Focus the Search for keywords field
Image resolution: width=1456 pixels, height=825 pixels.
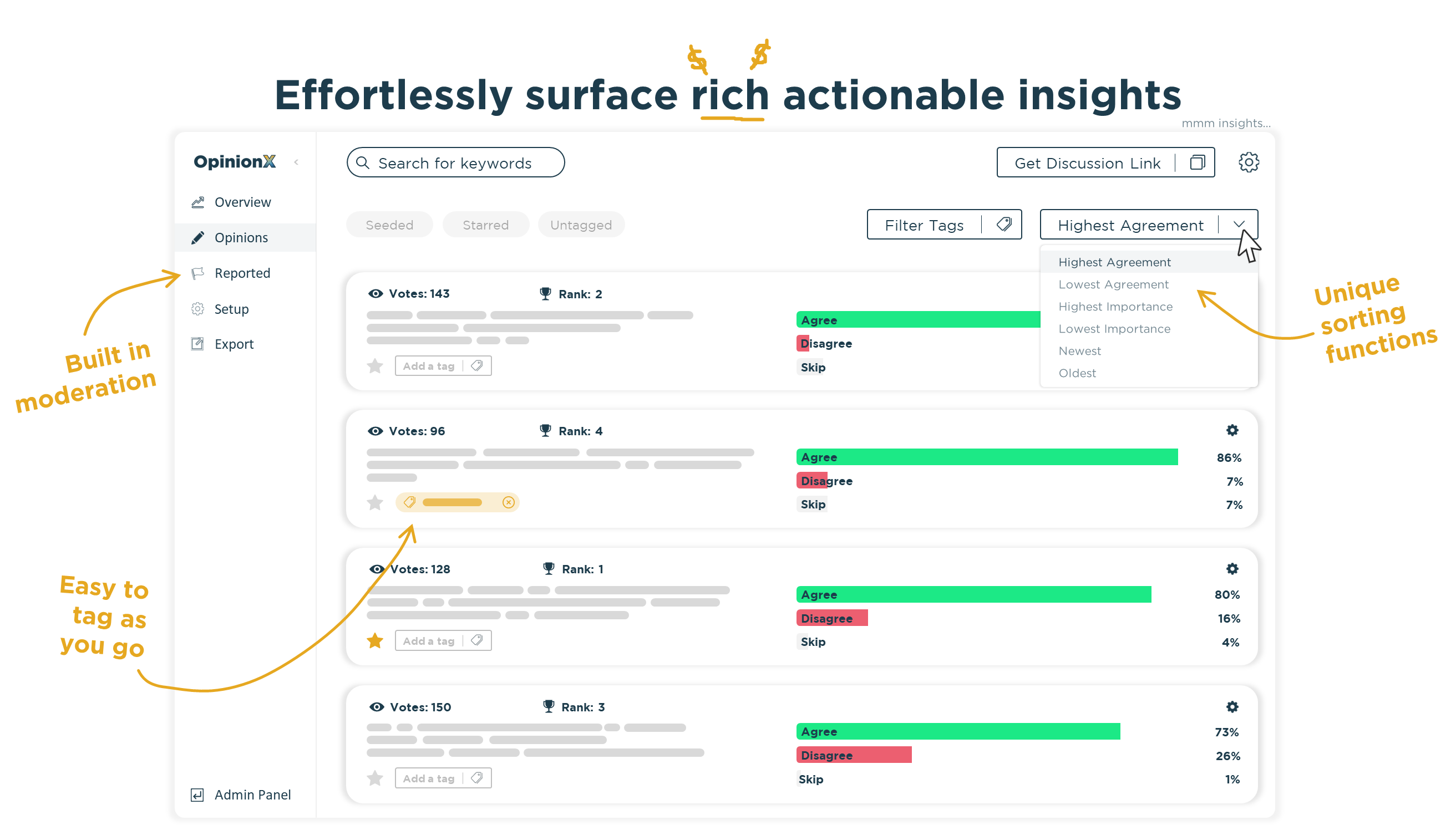tap(455, 163)
